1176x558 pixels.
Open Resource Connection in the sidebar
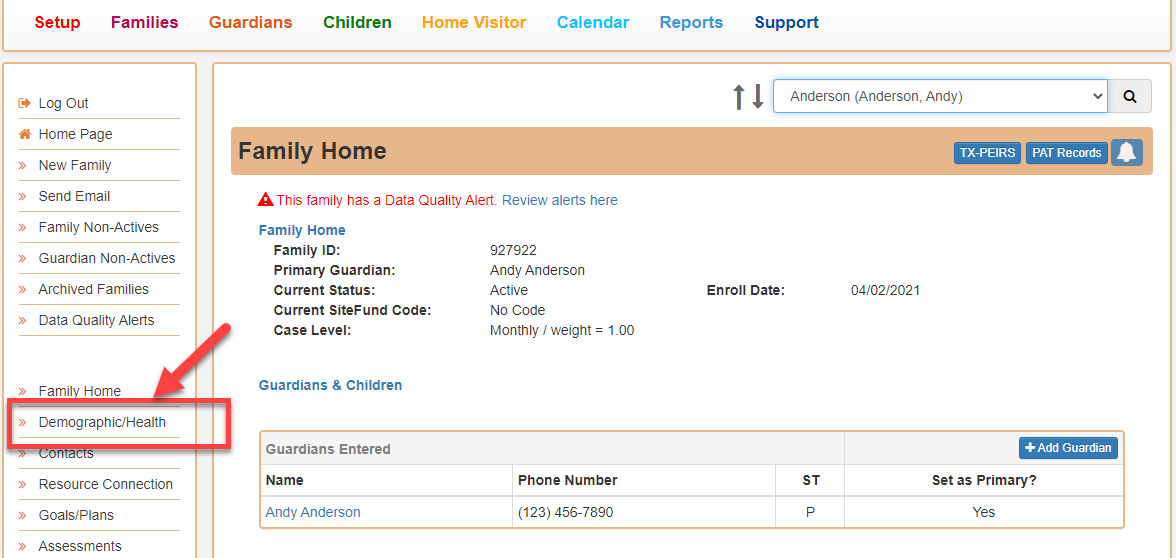point(106,484)
